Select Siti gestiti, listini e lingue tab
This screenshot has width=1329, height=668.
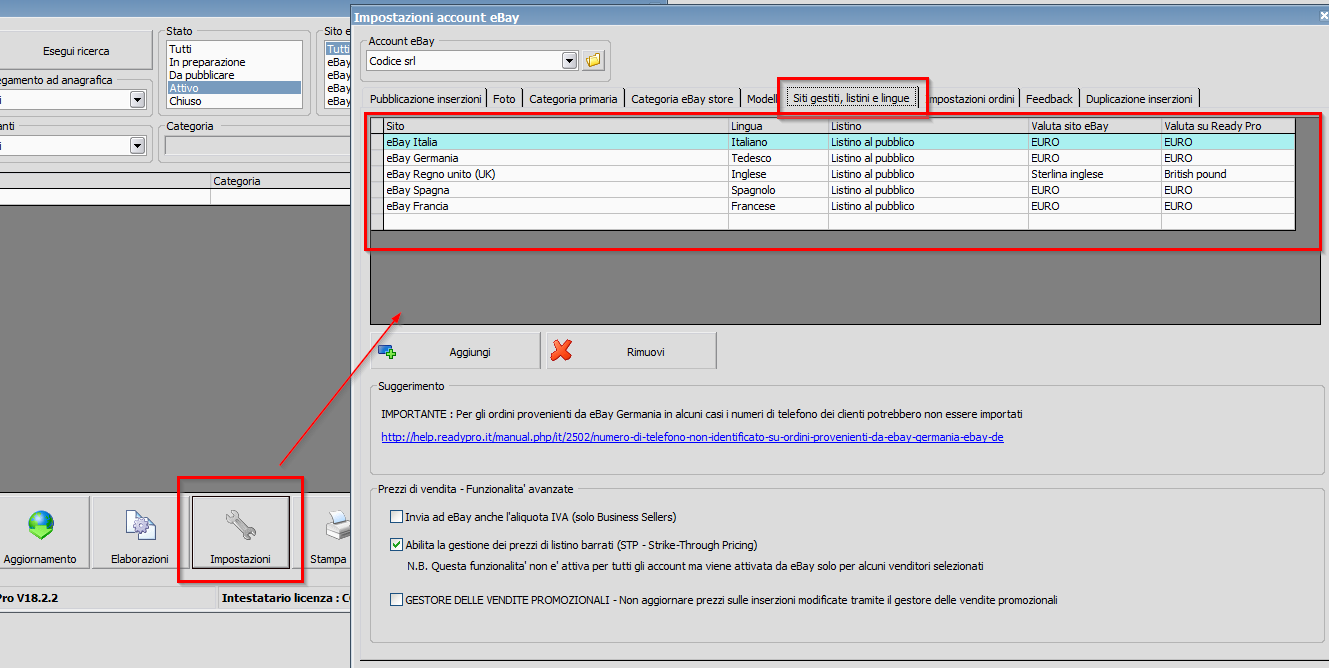pyautogui.click(x=851, y=98)
